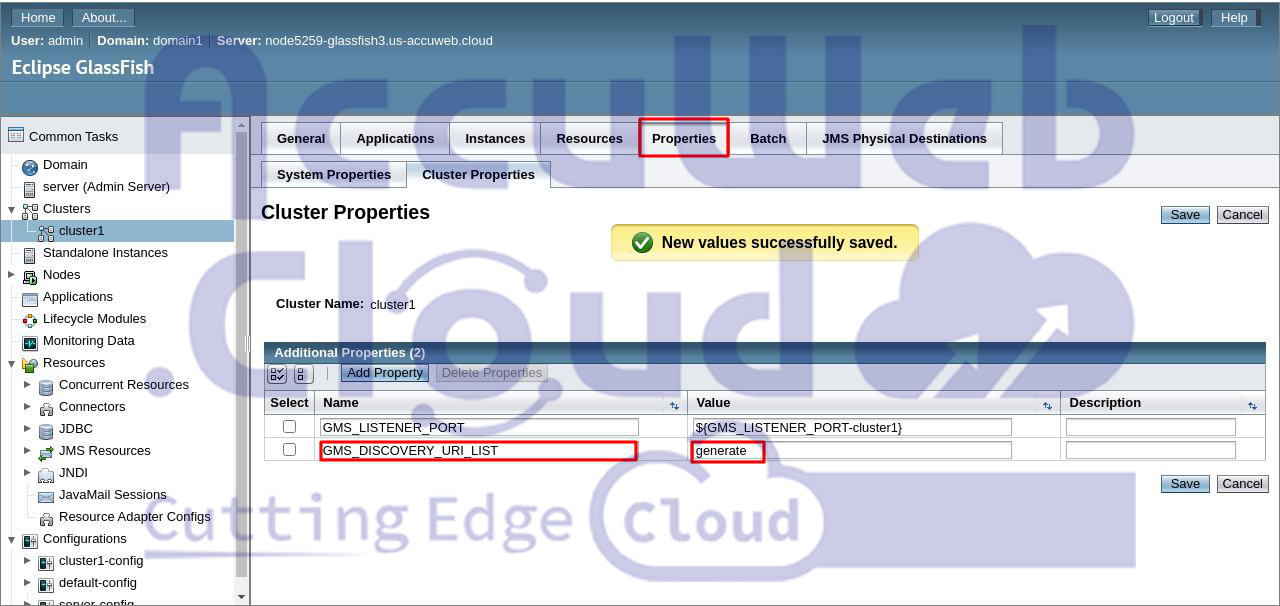1280x606 pixels.
Task: Open the General tab
Action: [301, 138]
